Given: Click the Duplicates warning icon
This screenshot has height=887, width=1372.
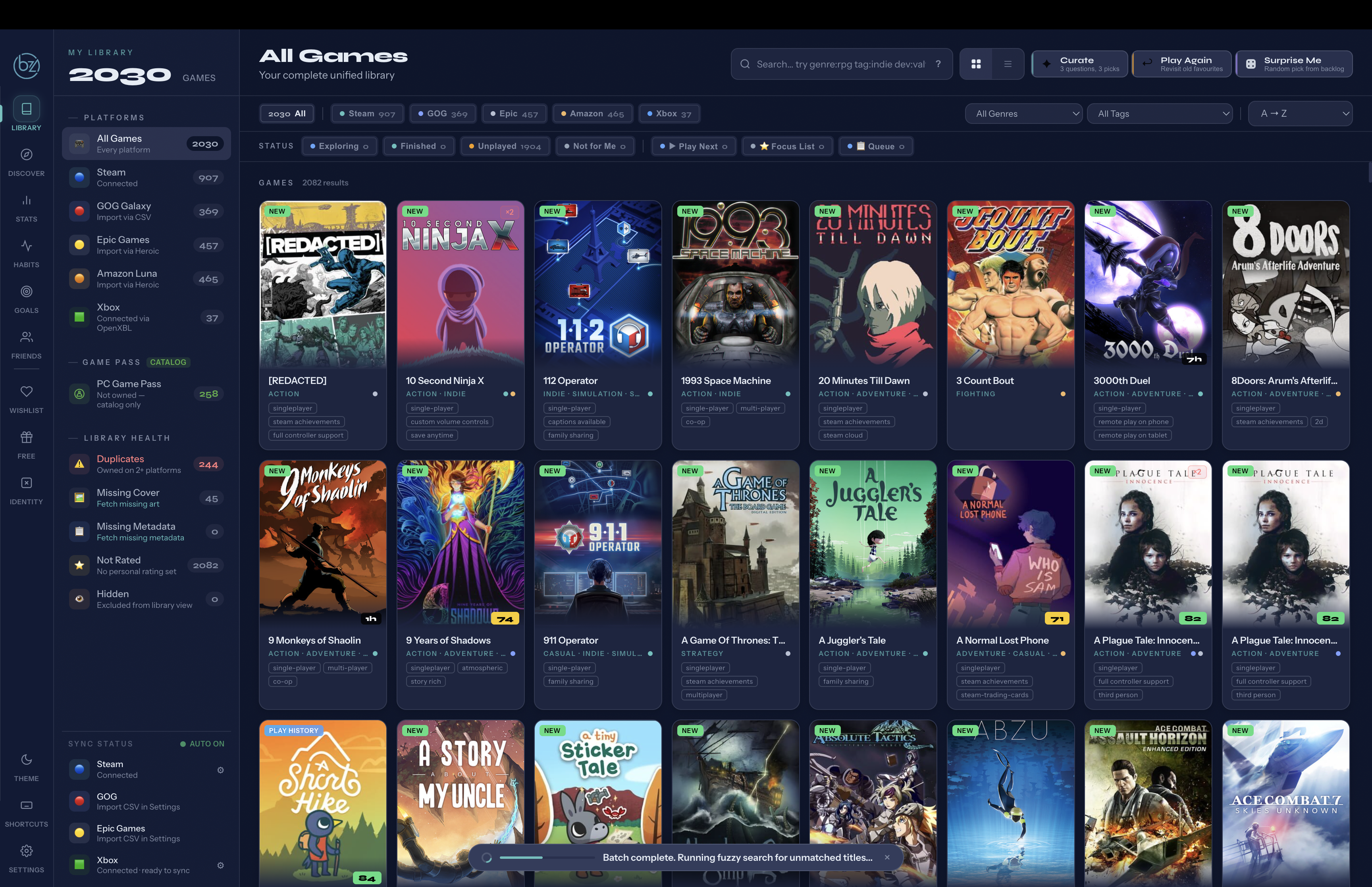Looking at the screenshot, I should 79,464.
